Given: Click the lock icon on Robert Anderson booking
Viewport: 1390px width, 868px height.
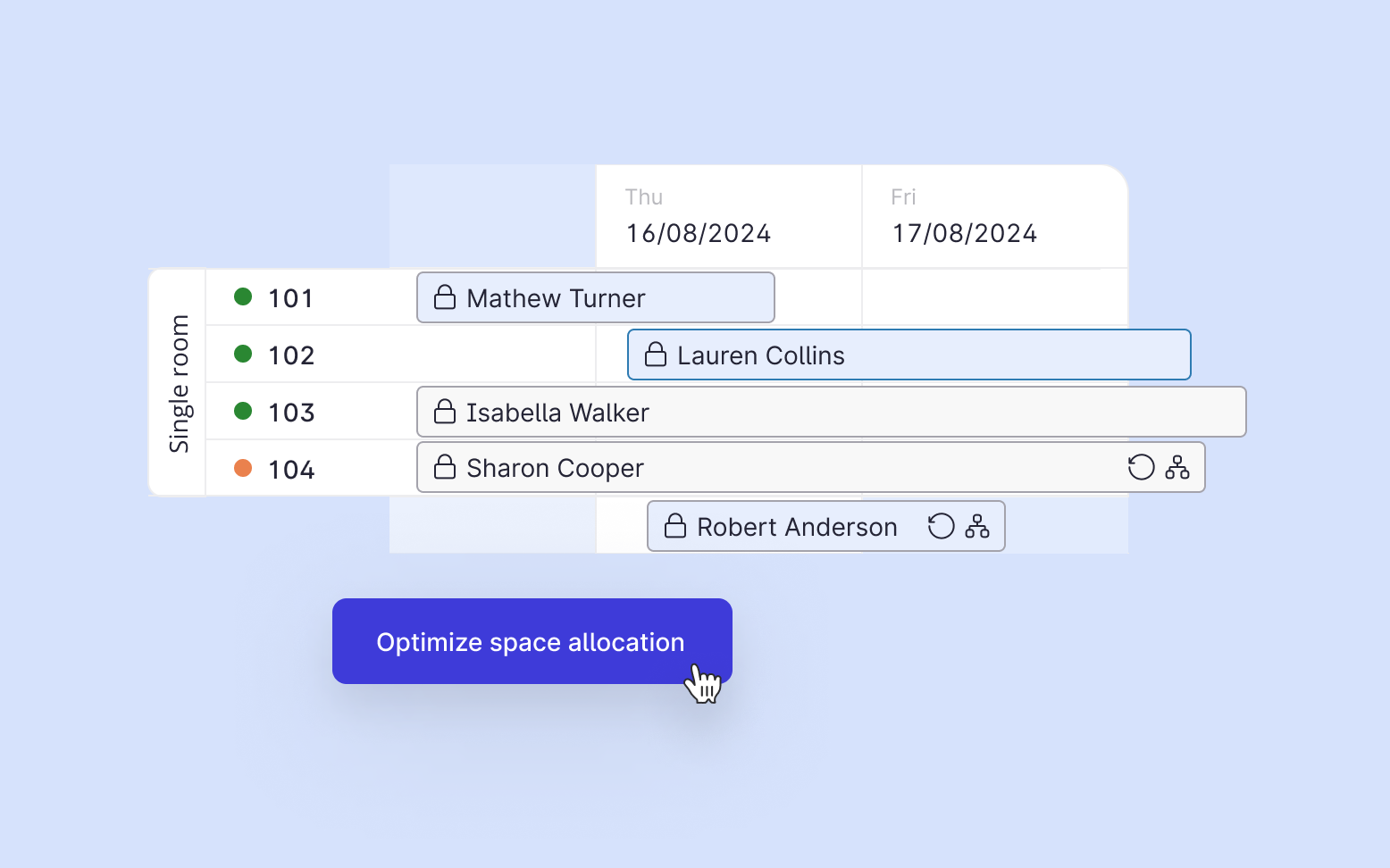Looking at the screenshot, I should [675, 526].
